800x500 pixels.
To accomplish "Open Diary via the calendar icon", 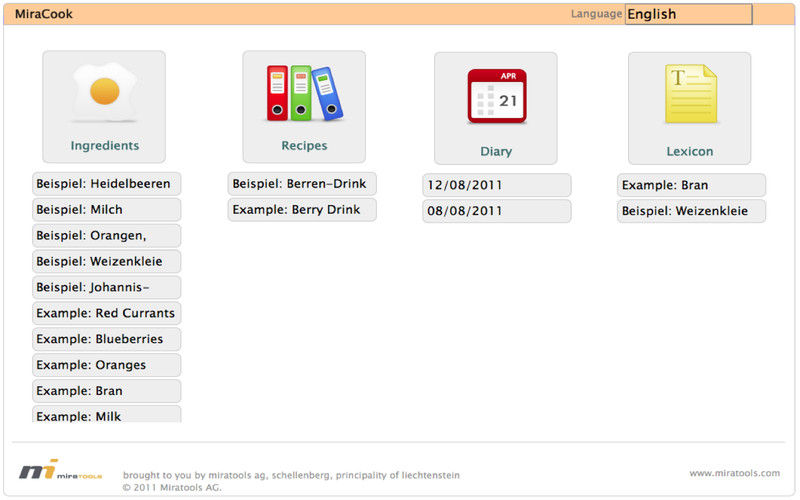I will point(496,96).
